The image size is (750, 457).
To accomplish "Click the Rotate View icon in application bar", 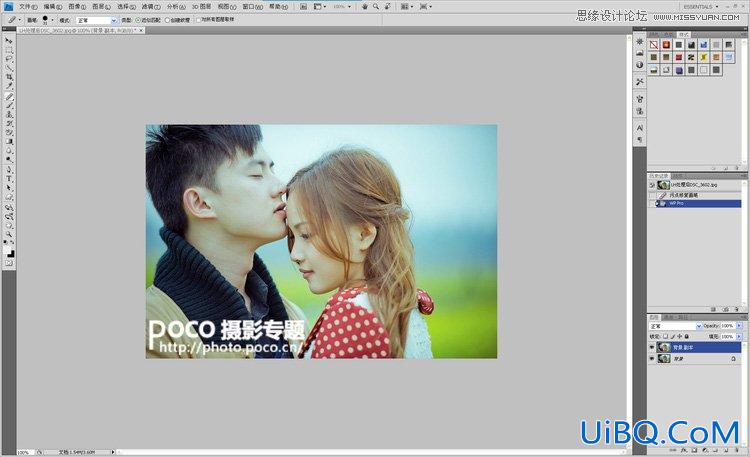I will [388, 7].
